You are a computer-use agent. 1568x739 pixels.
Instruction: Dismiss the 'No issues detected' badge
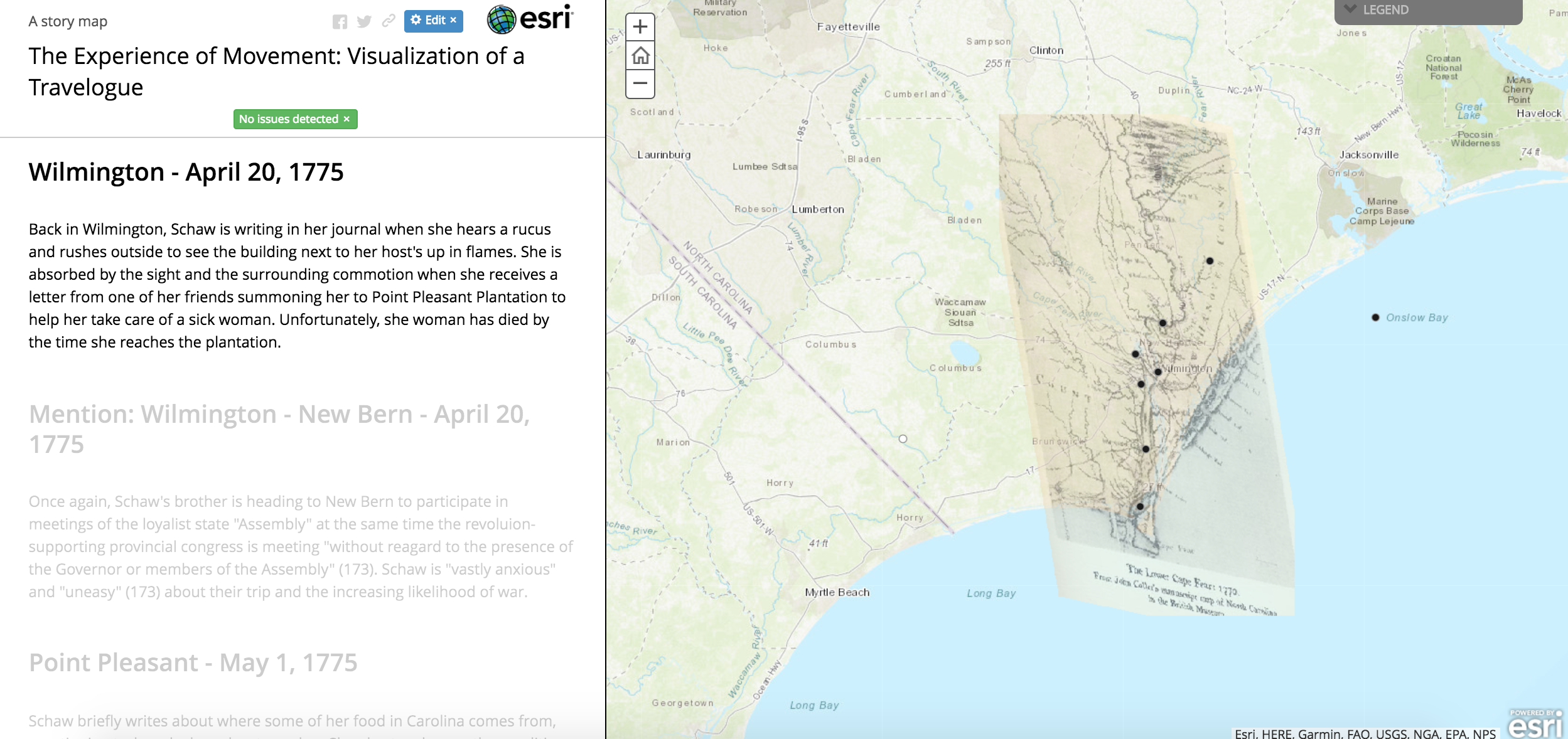[346, 119]
